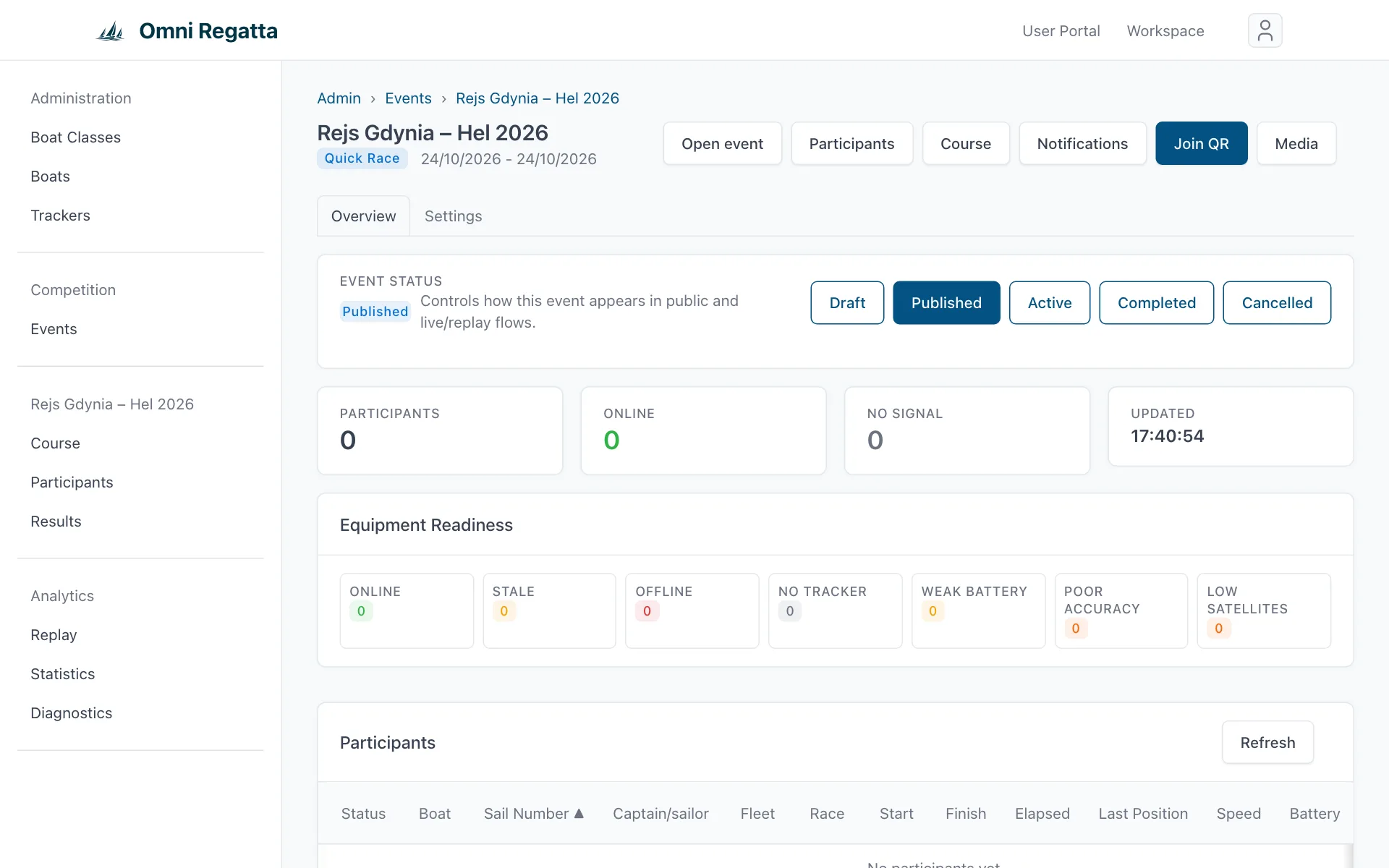Set event status to Cancelled
This screenshot has height=868, width=1389.
click(1276, 302)
